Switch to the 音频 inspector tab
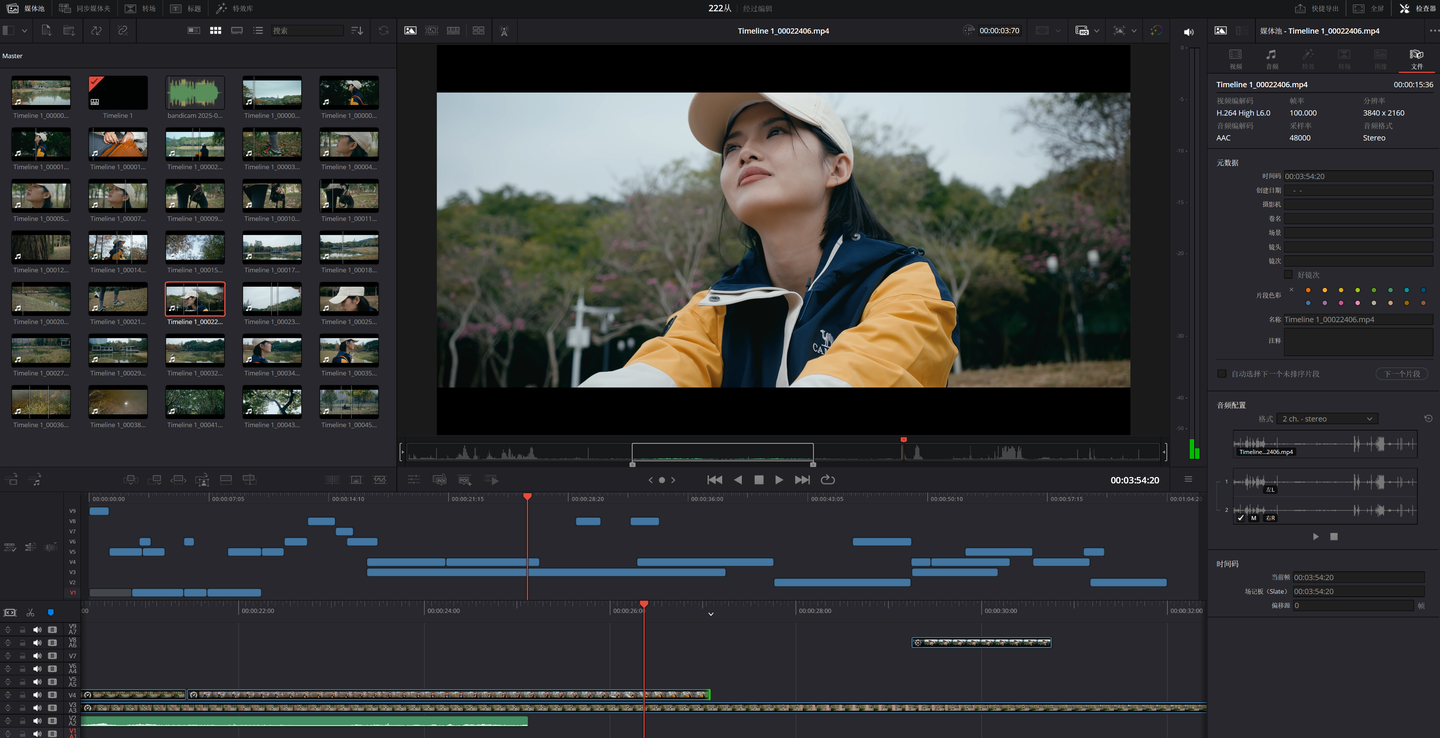This screenshot has height=738, width=1440. click(x=1271, y=59)
